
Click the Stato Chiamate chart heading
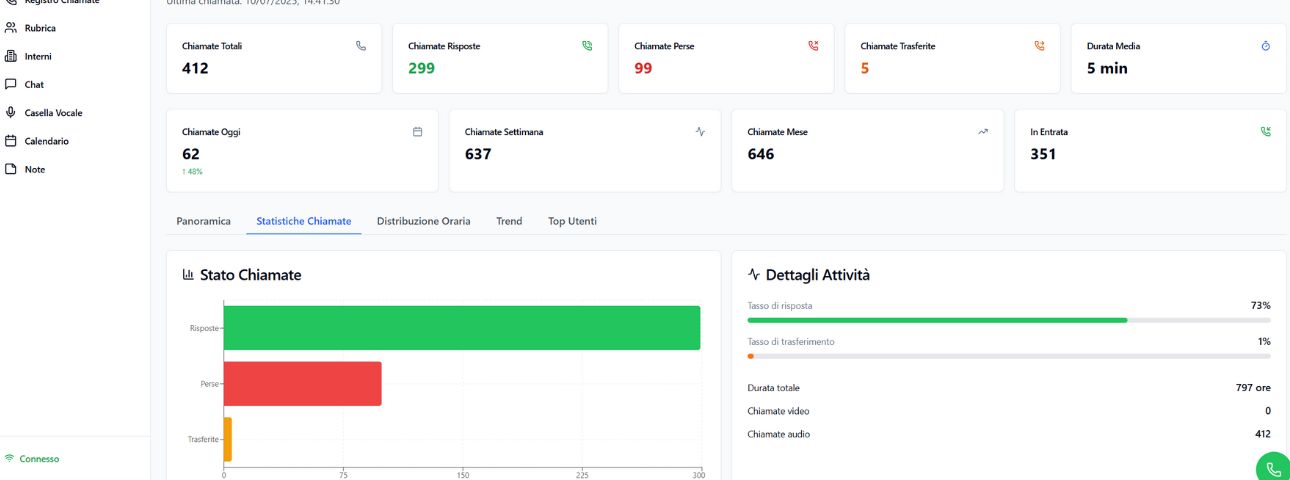coord(250,274)
